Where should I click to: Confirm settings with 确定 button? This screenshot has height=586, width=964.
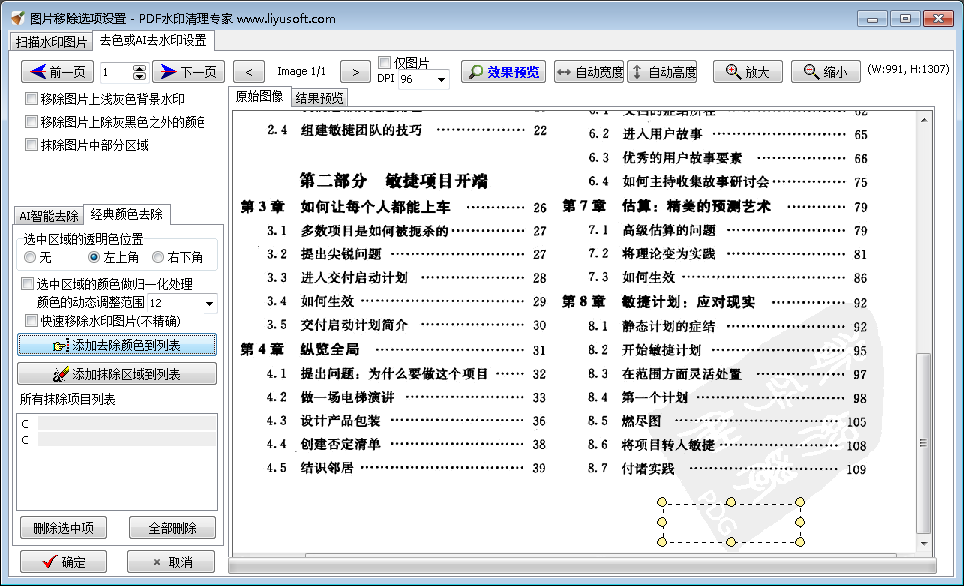click(62, 561)
